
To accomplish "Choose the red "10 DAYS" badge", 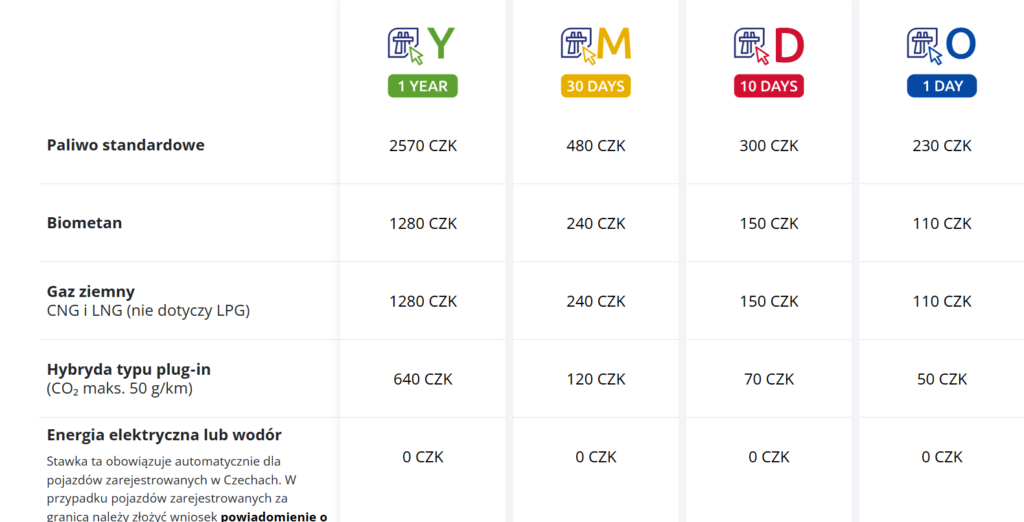I will [x=769, y=86].
